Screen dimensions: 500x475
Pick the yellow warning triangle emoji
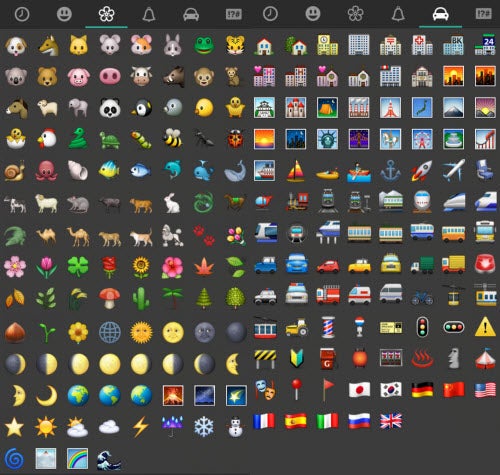coord(485,327)
